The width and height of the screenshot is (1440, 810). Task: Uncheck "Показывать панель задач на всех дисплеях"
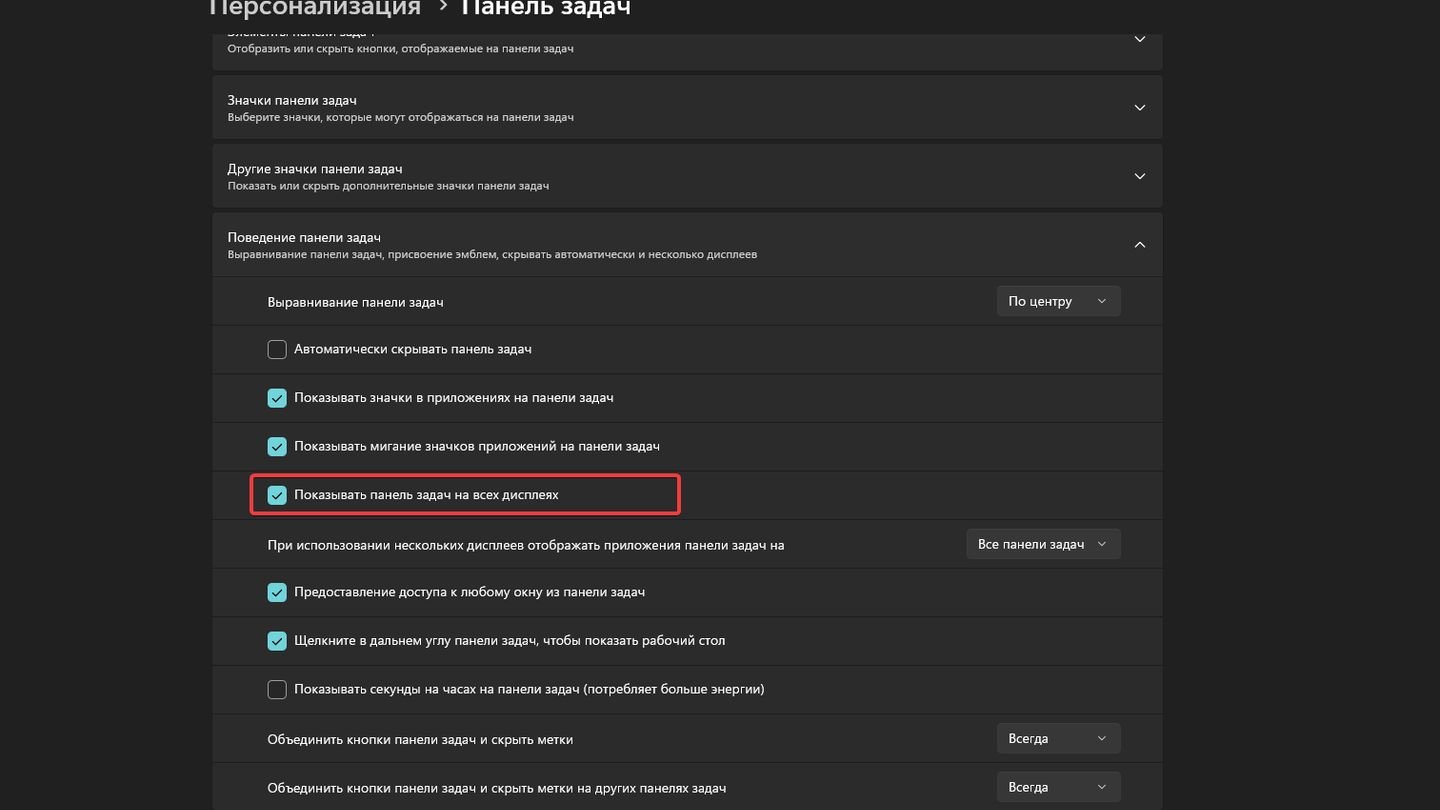click(x=277, y=495)
